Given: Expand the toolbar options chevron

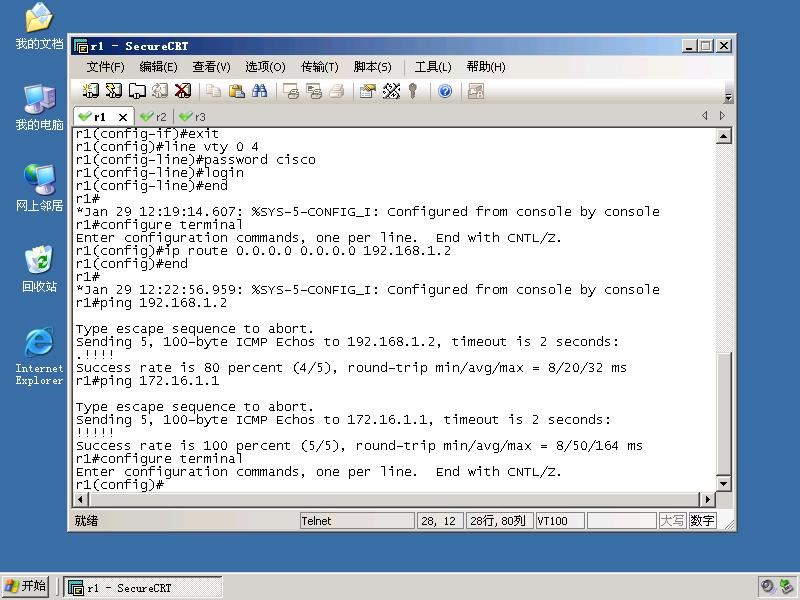Looking at the screenshot, I should [x=729, y=97].
